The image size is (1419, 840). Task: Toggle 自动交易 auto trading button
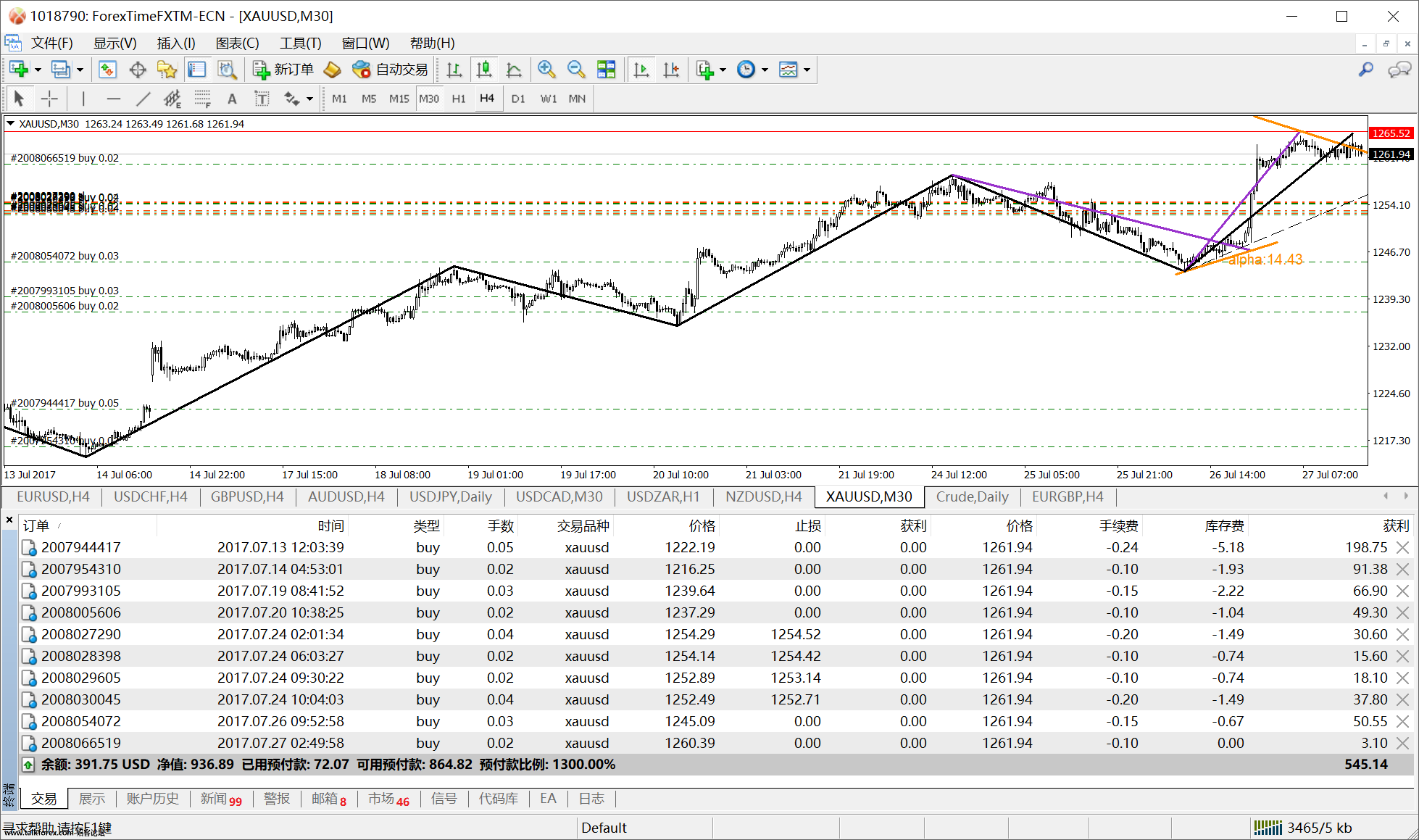tap(390, 70)
